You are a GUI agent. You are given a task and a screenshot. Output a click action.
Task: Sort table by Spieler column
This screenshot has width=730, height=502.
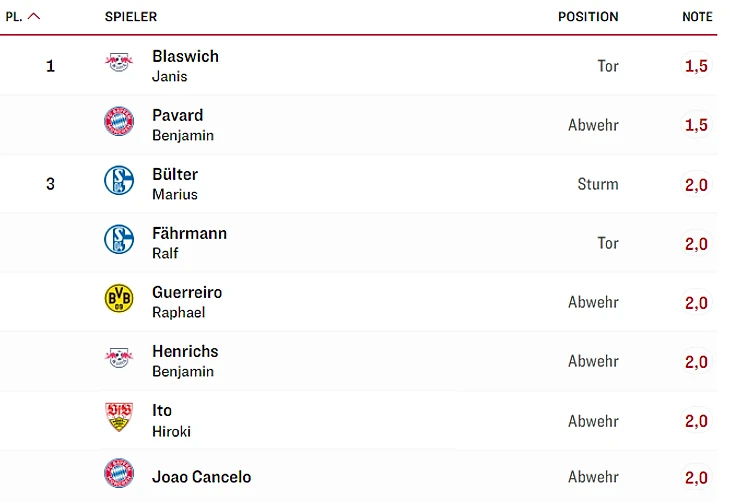point(131,17)
